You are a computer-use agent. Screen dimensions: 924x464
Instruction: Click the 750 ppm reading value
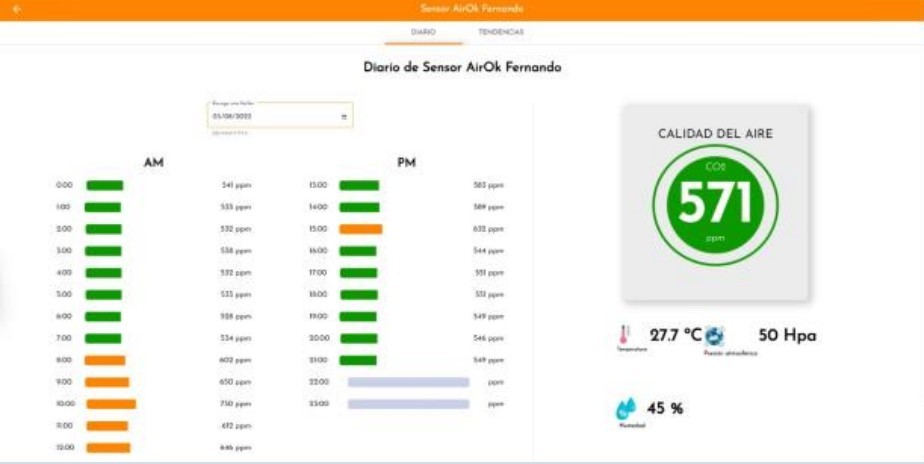(235, 404)
